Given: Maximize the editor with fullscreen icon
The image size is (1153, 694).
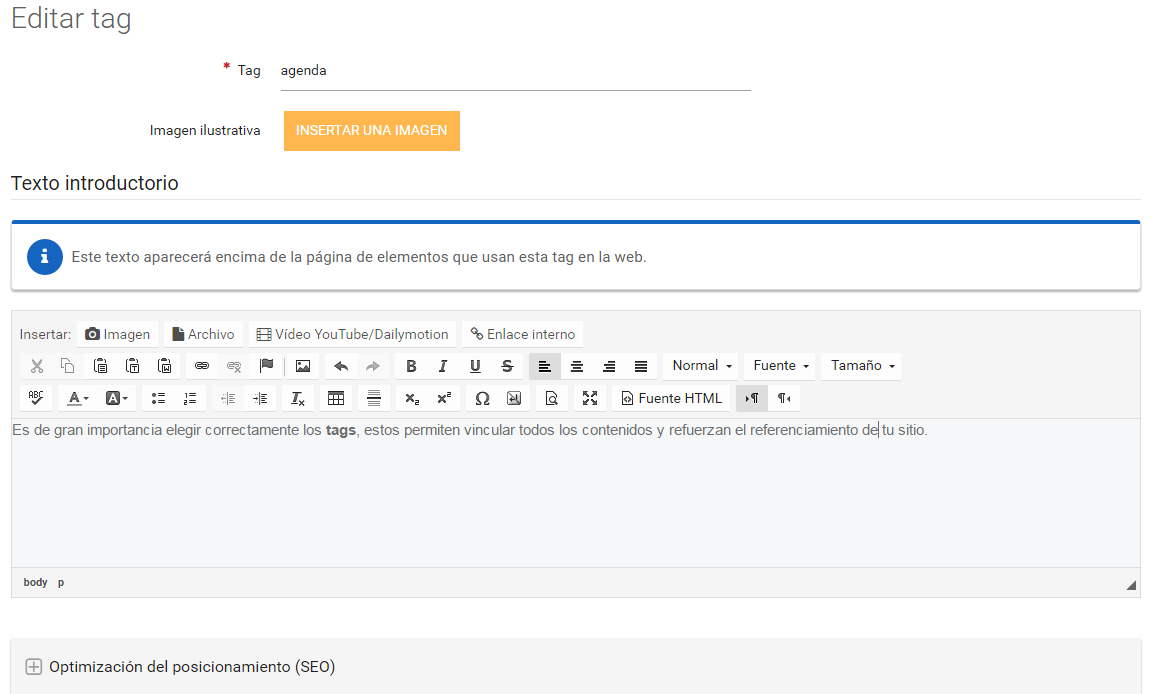Looking at the screenshot, I should pyautogui.click(x=590, y=398).
